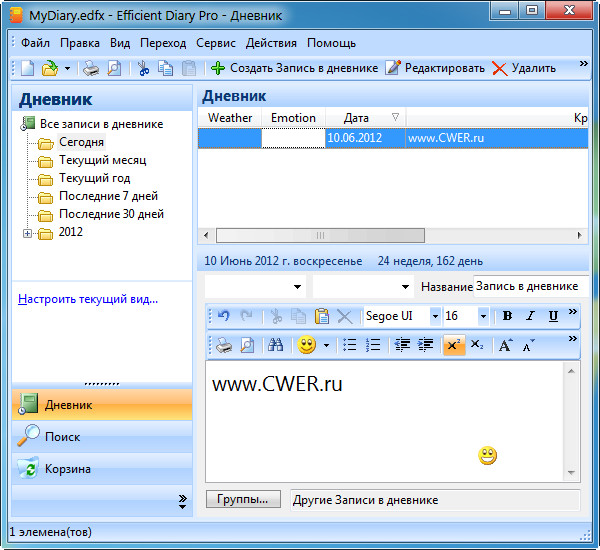This screenshot has width=600, height=550.
Task: Click the paste clipboard icon in editor toolbar
Action: 321,316
